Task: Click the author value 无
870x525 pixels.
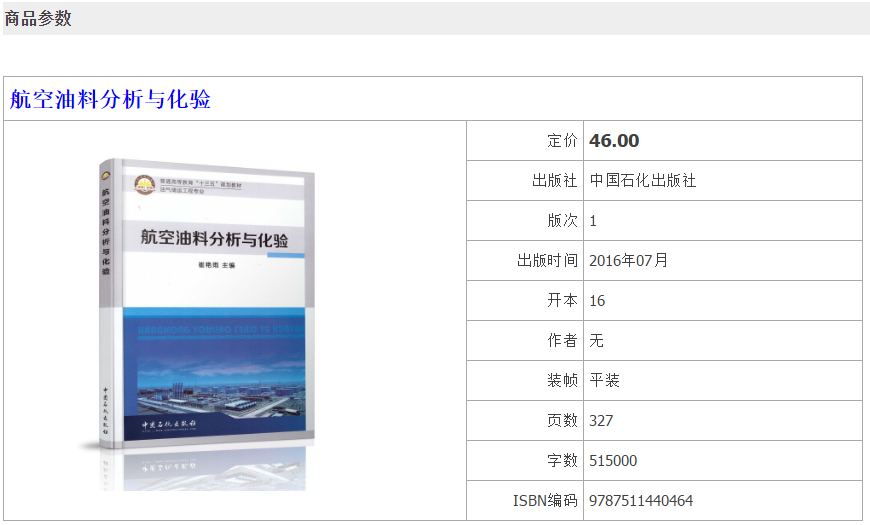Action: tap(596, 341)
